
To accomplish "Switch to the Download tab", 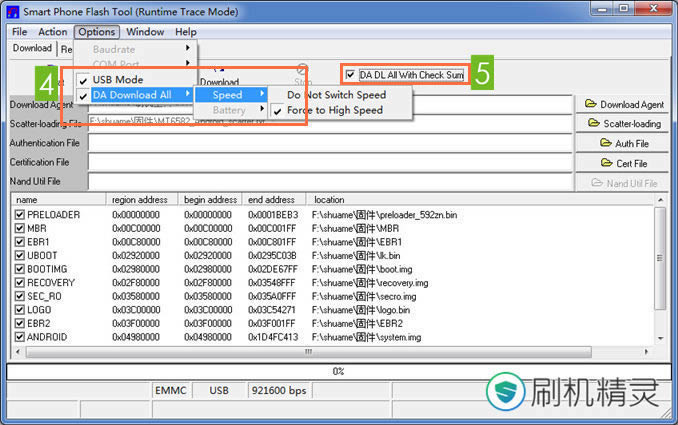I will [32, 48].
